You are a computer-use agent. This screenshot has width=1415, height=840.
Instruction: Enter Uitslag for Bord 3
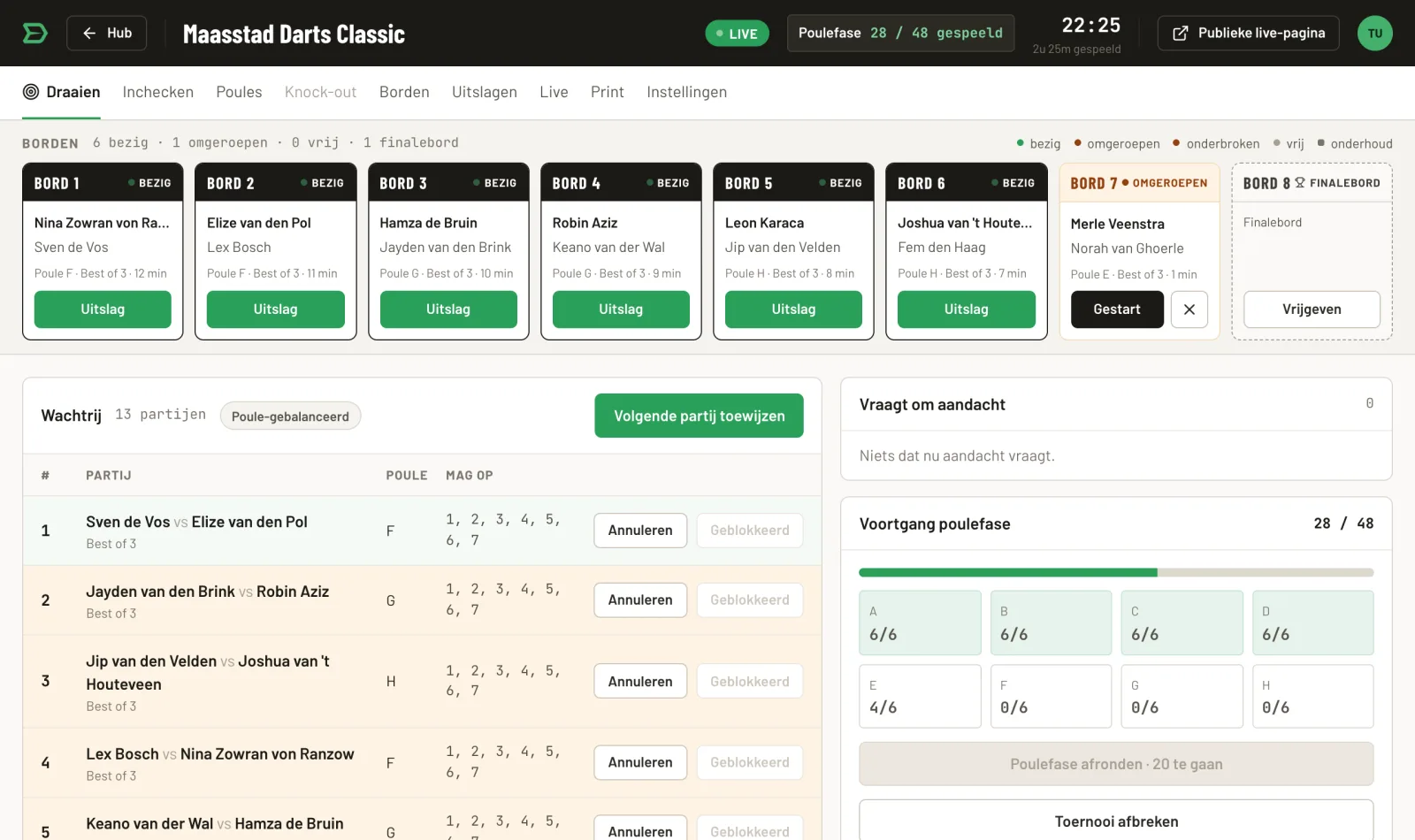[448, 309]
